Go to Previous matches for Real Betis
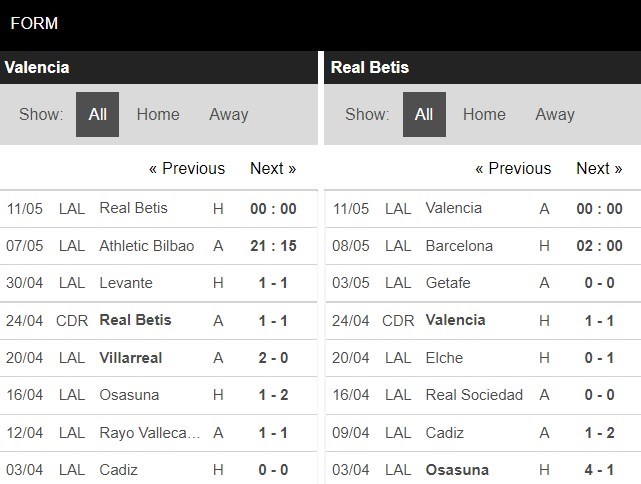Viewport: 641px width, 484px height. point(513,168)
